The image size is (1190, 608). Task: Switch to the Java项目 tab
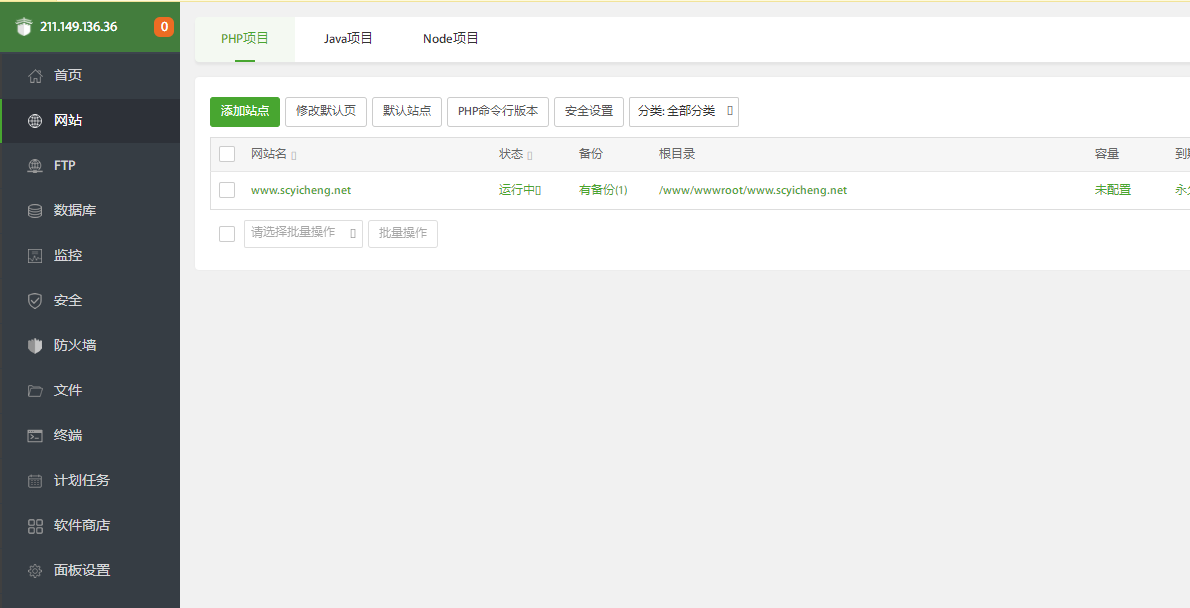(x=348, y=39)
